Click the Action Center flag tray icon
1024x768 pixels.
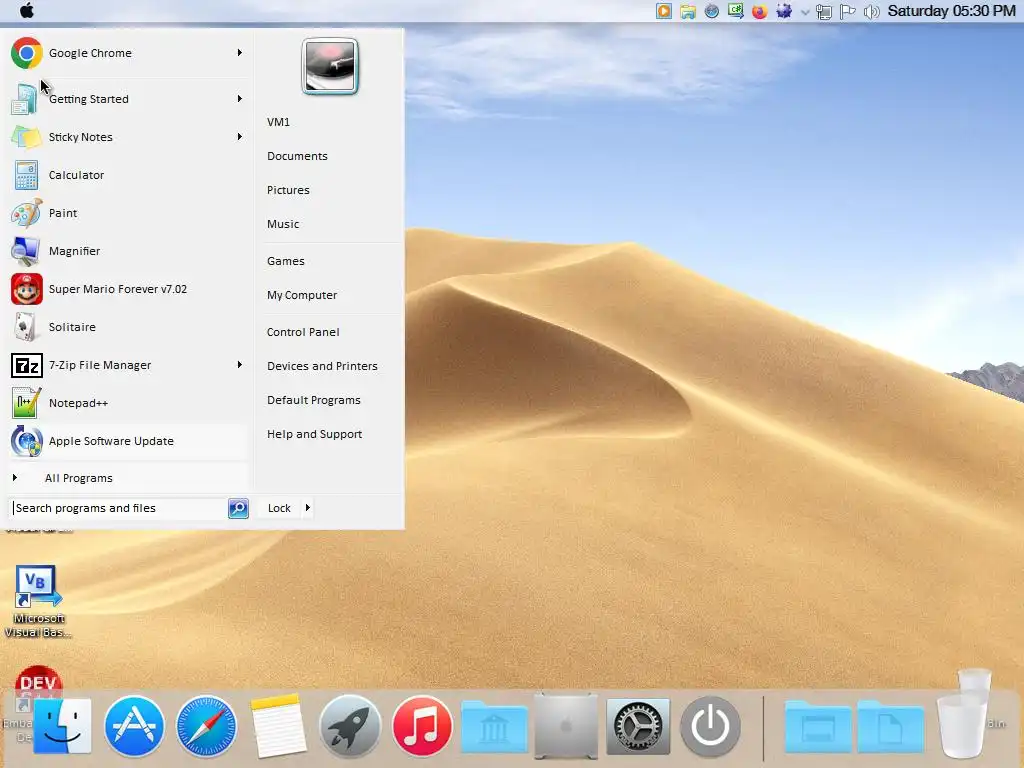848,11
